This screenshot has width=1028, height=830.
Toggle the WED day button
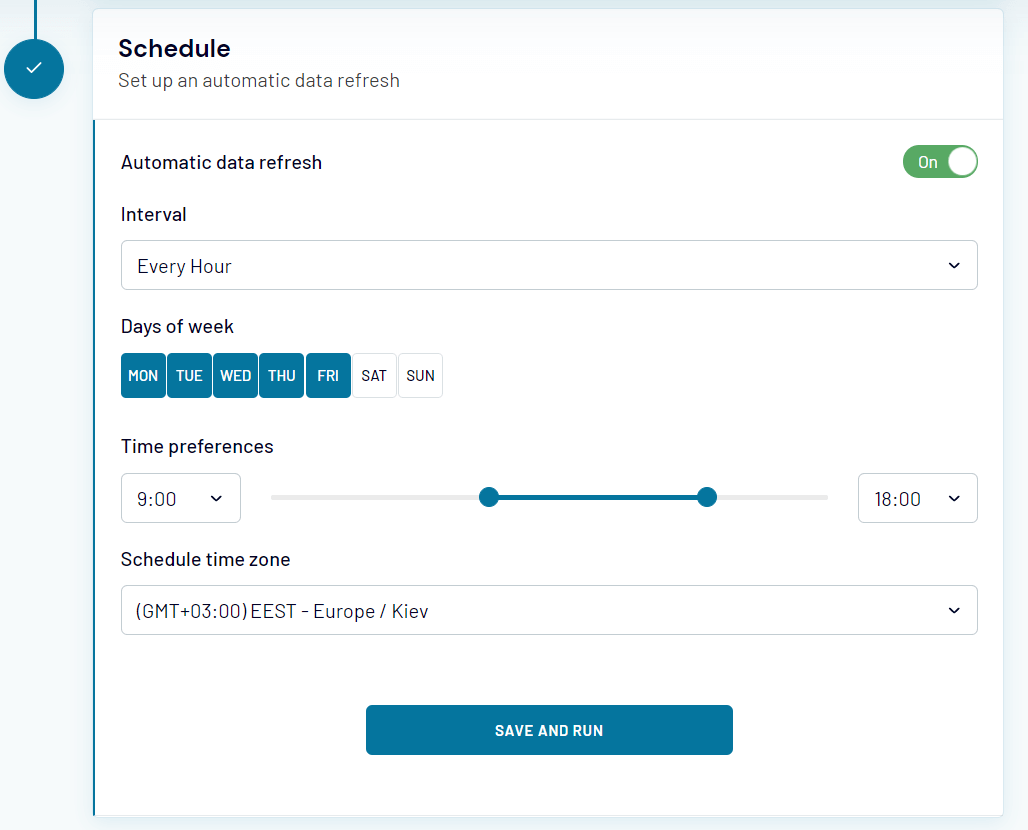pyautogui.click(x=235, y=376)
